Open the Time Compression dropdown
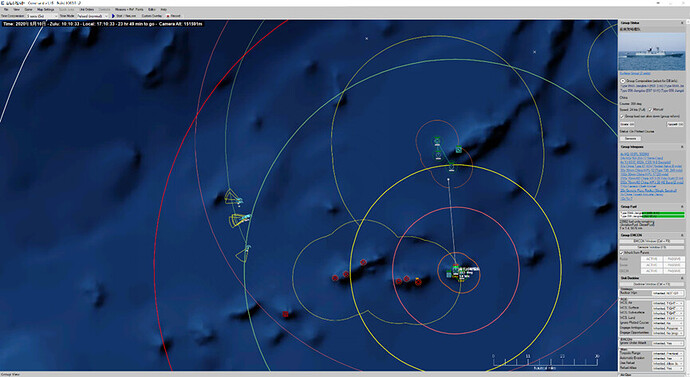 [42, 16]
